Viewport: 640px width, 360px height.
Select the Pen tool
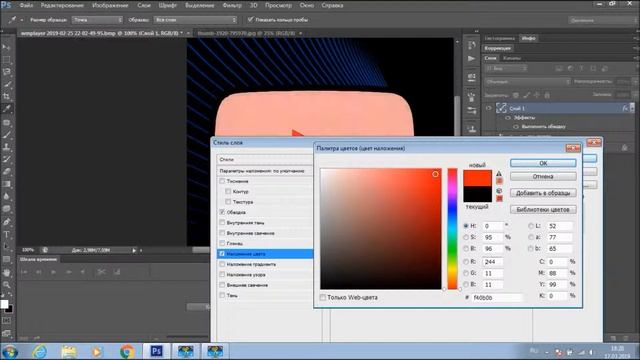(7, 222)
